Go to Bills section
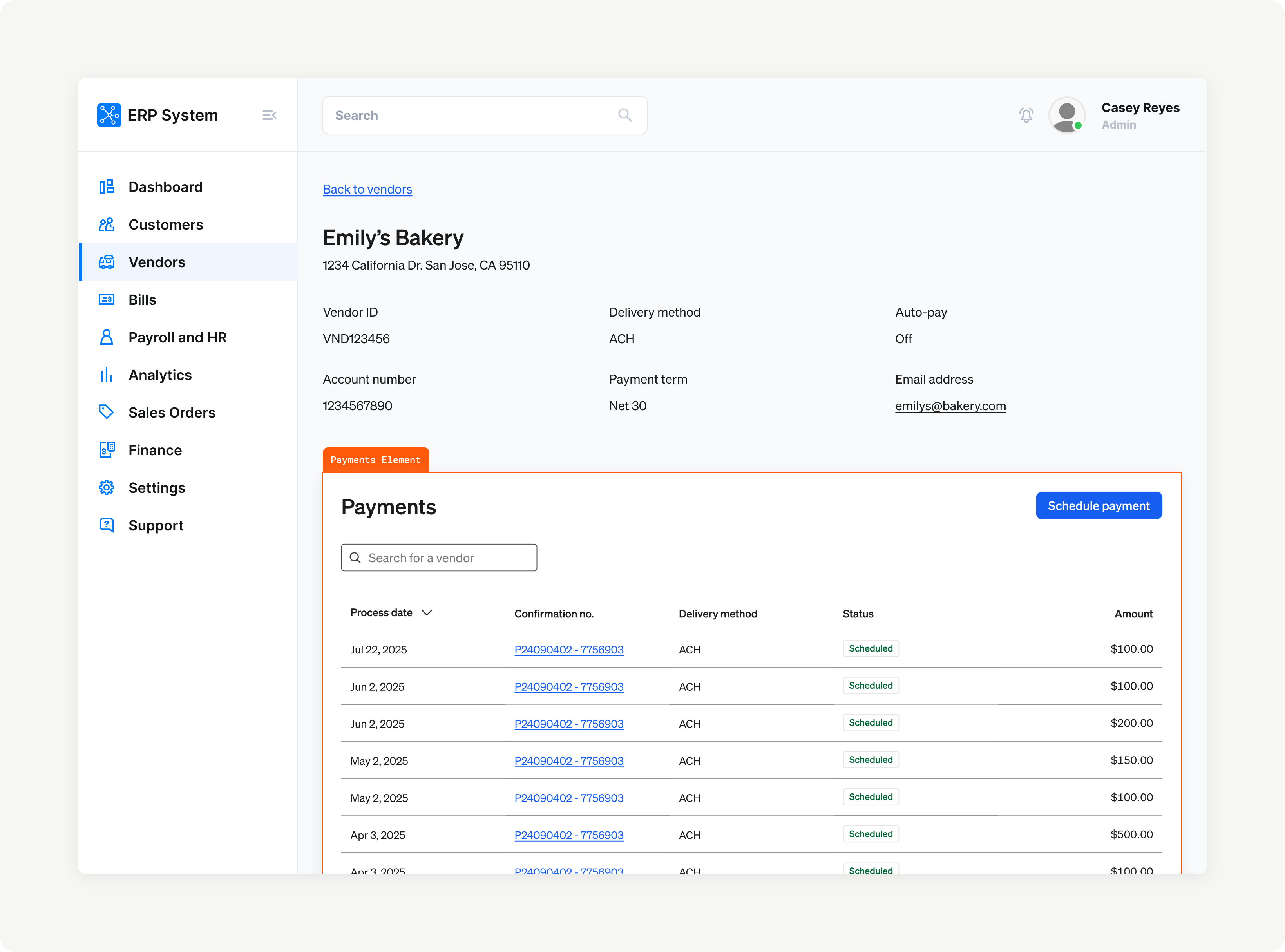This screenshot has height=952, width=1285. (x=142, y=300)
